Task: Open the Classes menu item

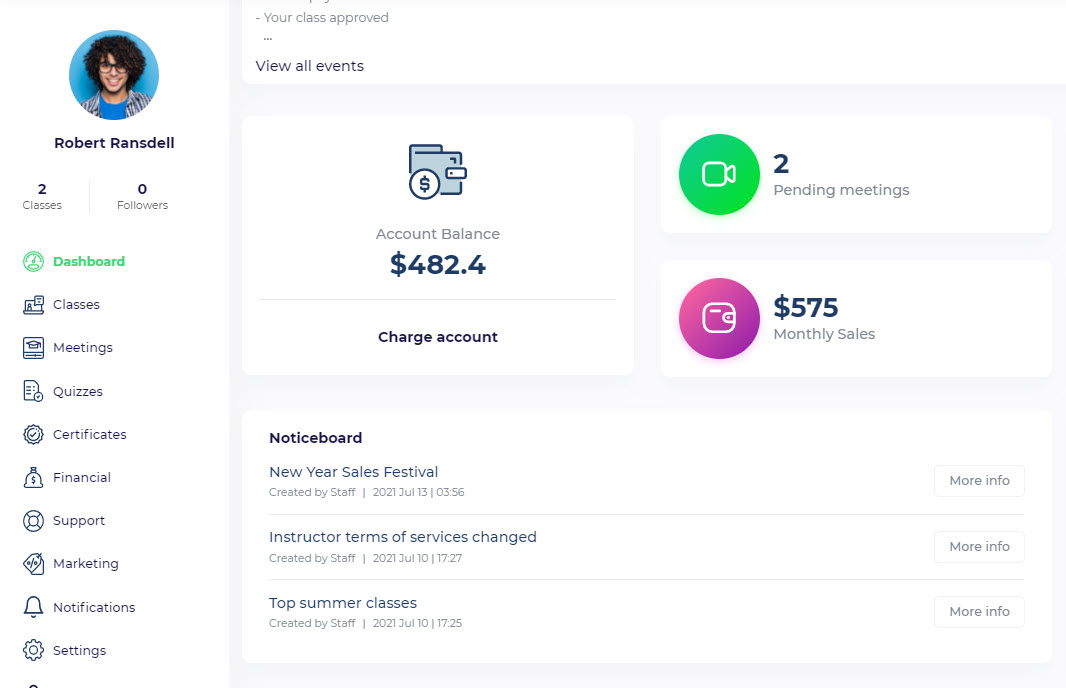Action: pyautogui.click(x=76, y=305)
